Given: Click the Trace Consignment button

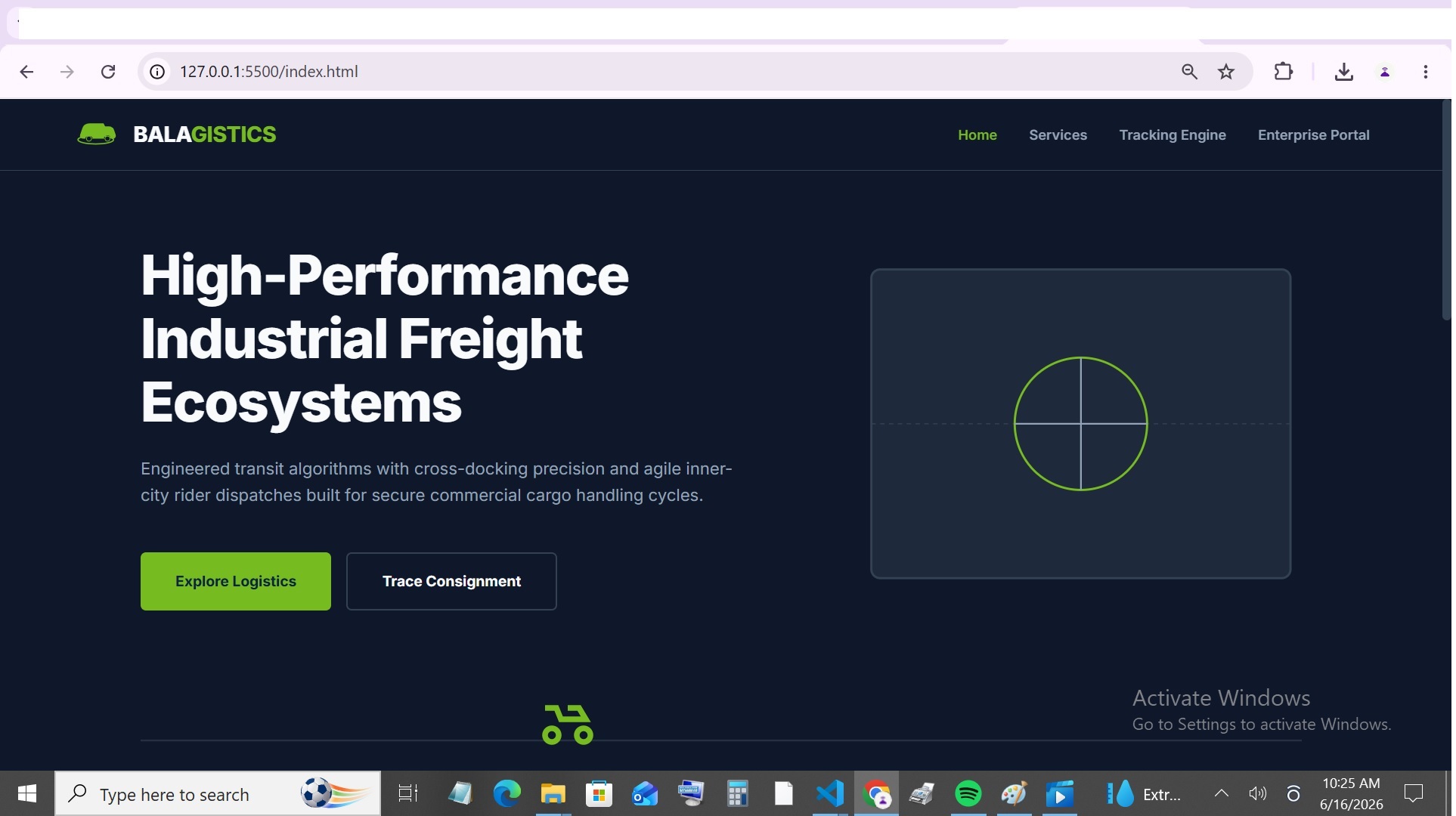Looking at the screenshot, I should [451, 581].
